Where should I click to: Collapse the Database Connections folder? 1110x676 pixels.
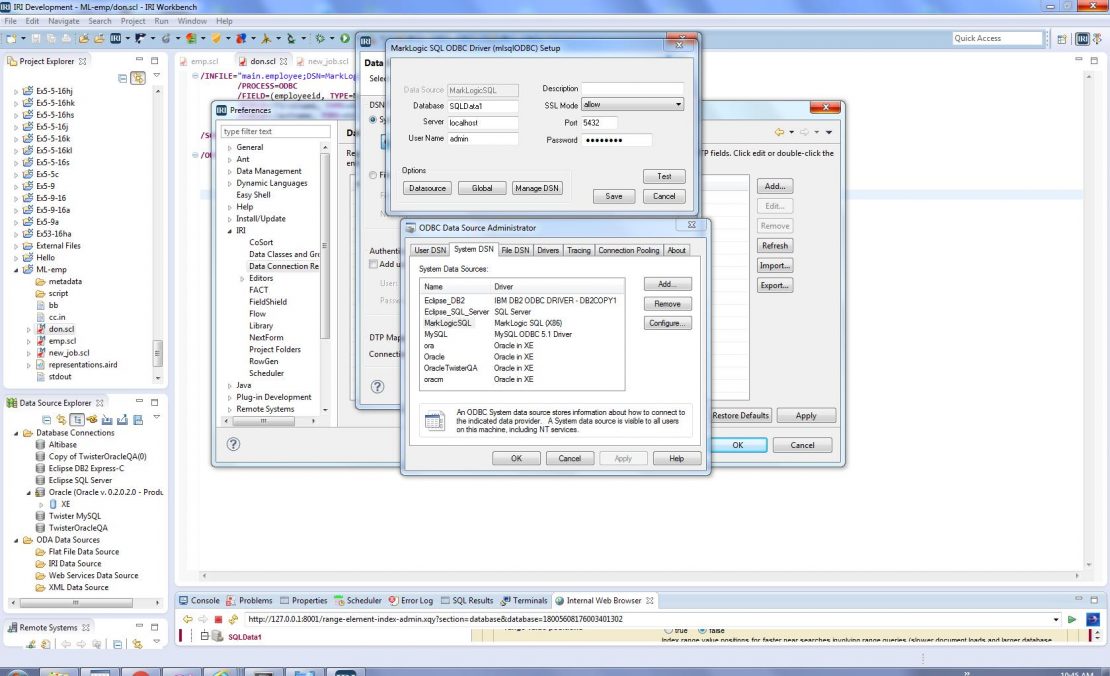tap(16, 433)
